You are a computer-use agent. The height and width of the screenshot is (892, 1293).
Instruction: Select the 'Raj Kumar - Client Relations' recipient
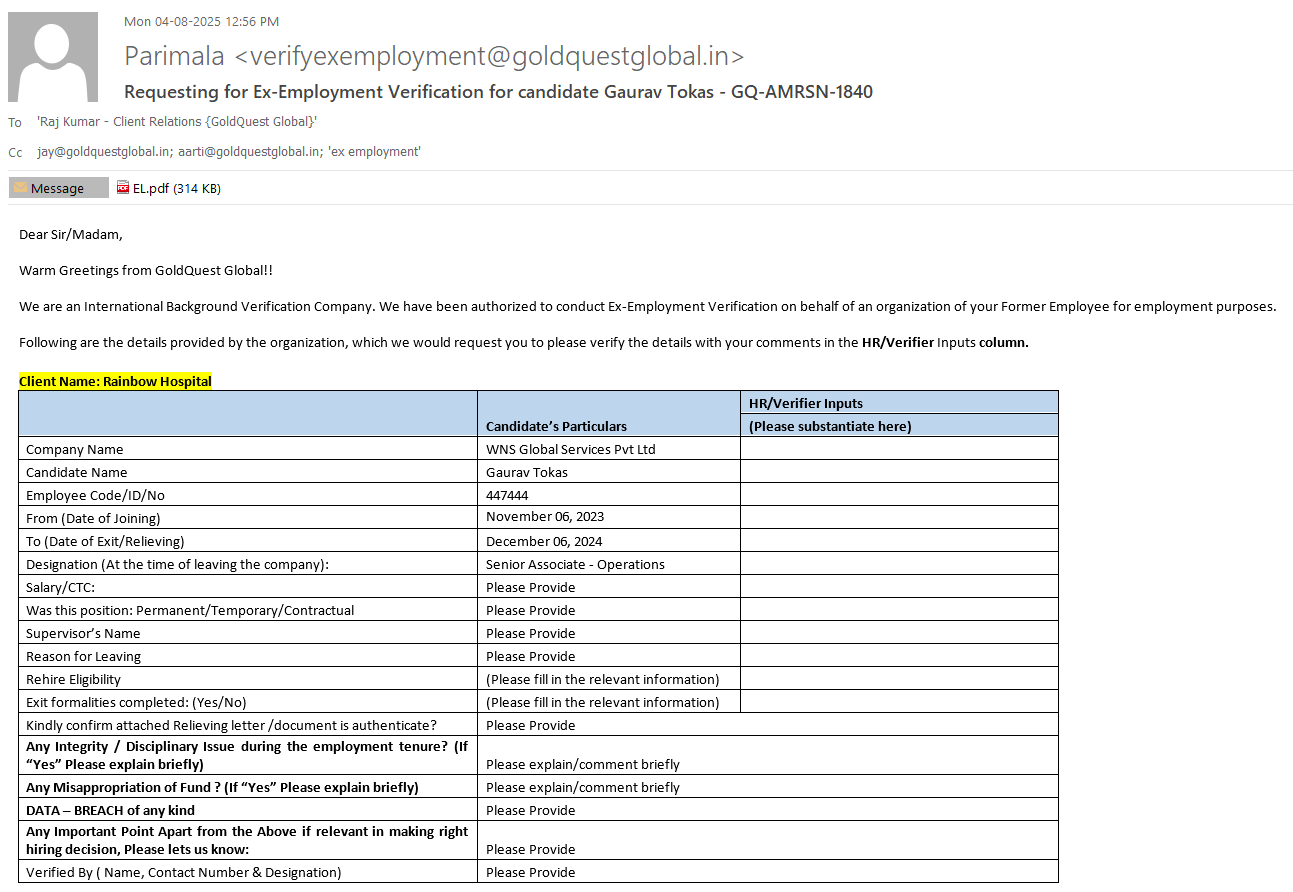coord(177,122)
